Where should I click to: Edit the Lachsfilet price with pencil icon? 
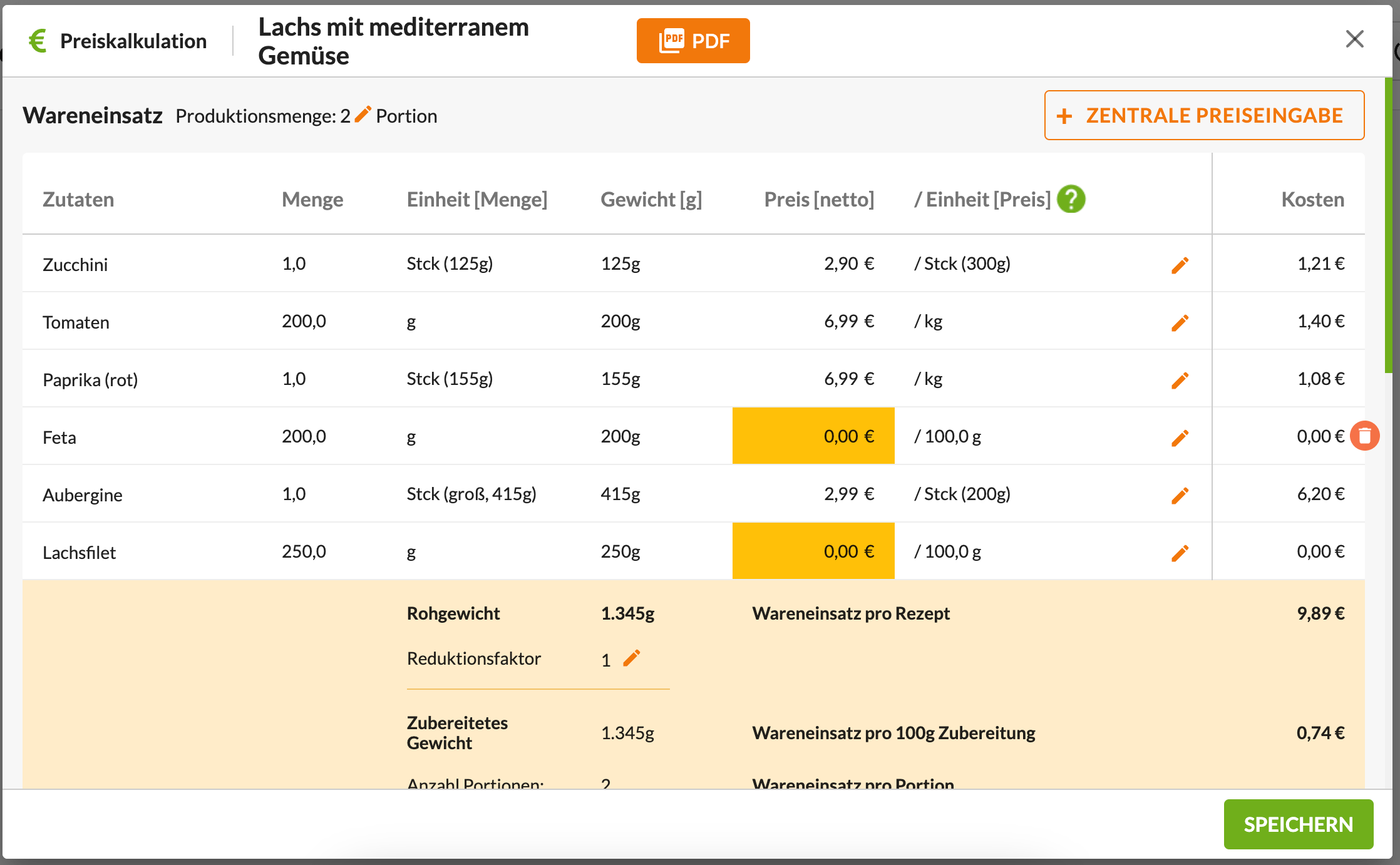tap(1180, 553)
